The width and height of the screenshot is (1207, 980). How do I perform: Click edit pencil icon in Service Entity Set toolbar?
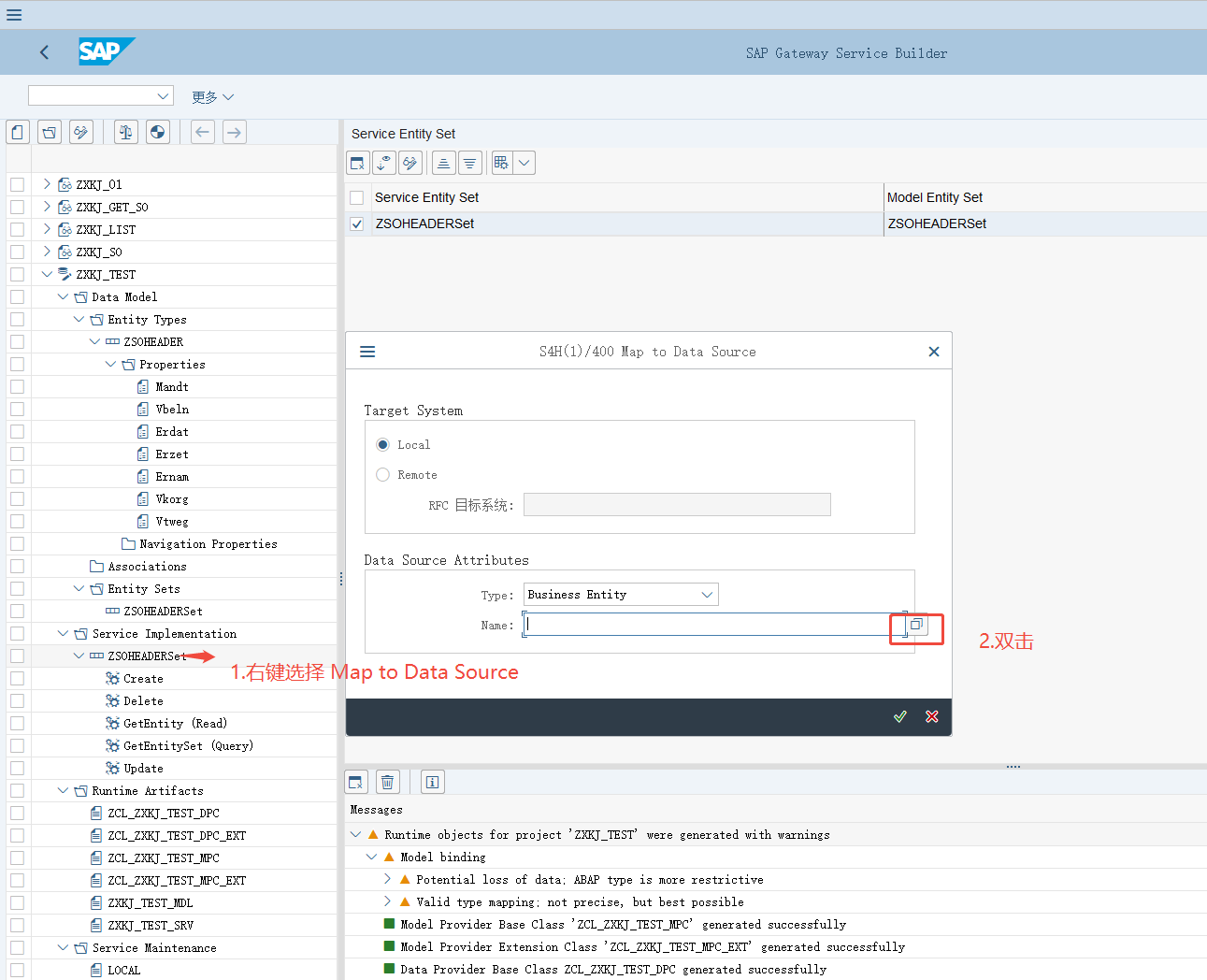pos(410,163)
